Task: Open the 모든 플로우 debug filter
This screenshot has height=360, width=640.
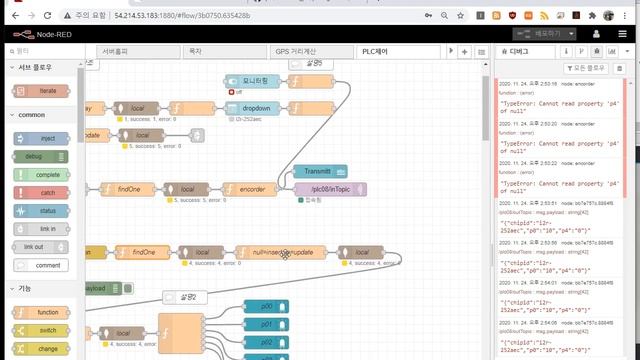Action: tap(586, 69)
